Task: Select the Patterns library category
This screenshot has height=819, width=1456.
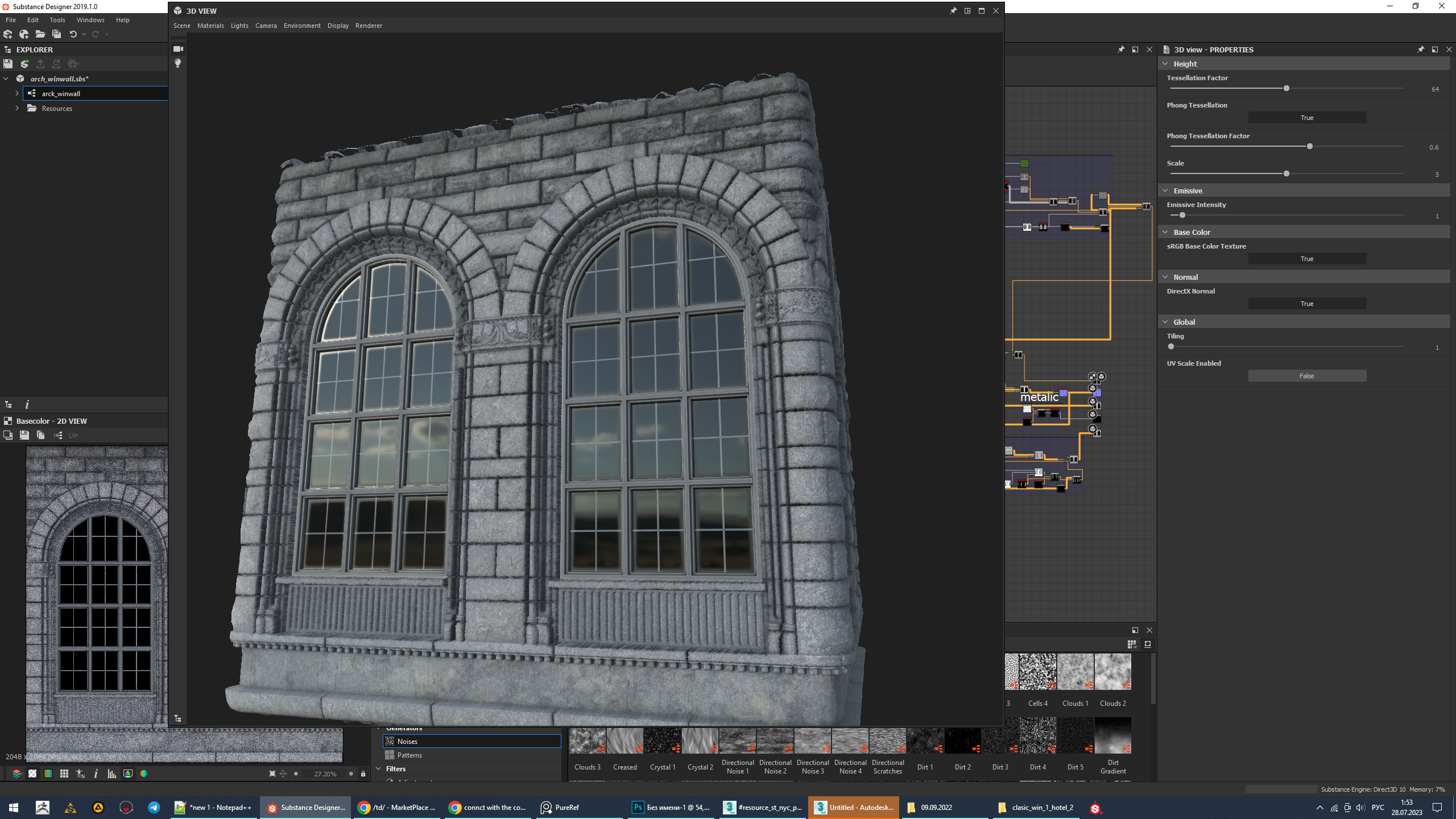Action: pos(409,755)
